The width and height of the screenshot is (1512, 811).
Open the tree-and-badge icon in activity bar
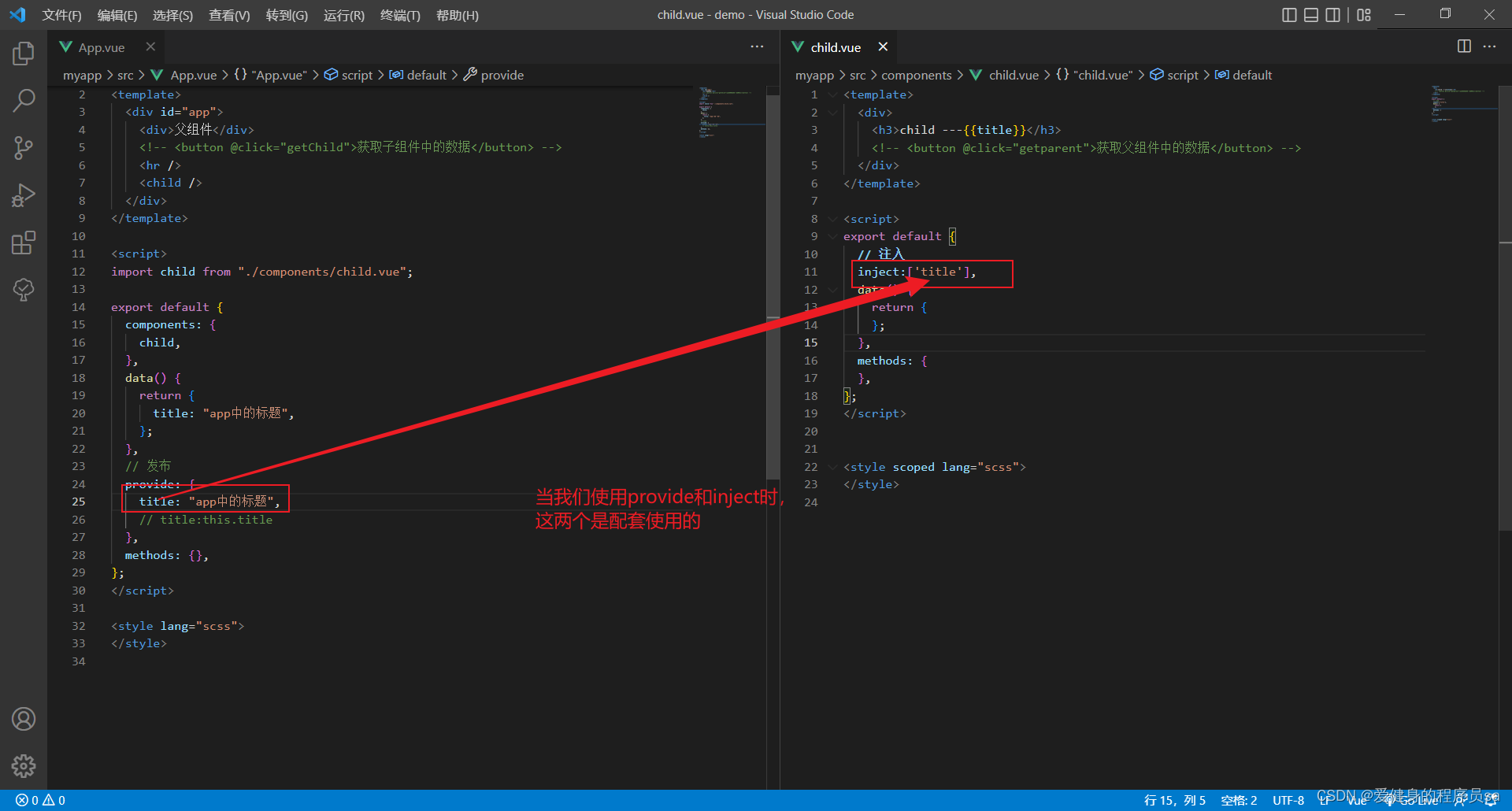point(24,290)
